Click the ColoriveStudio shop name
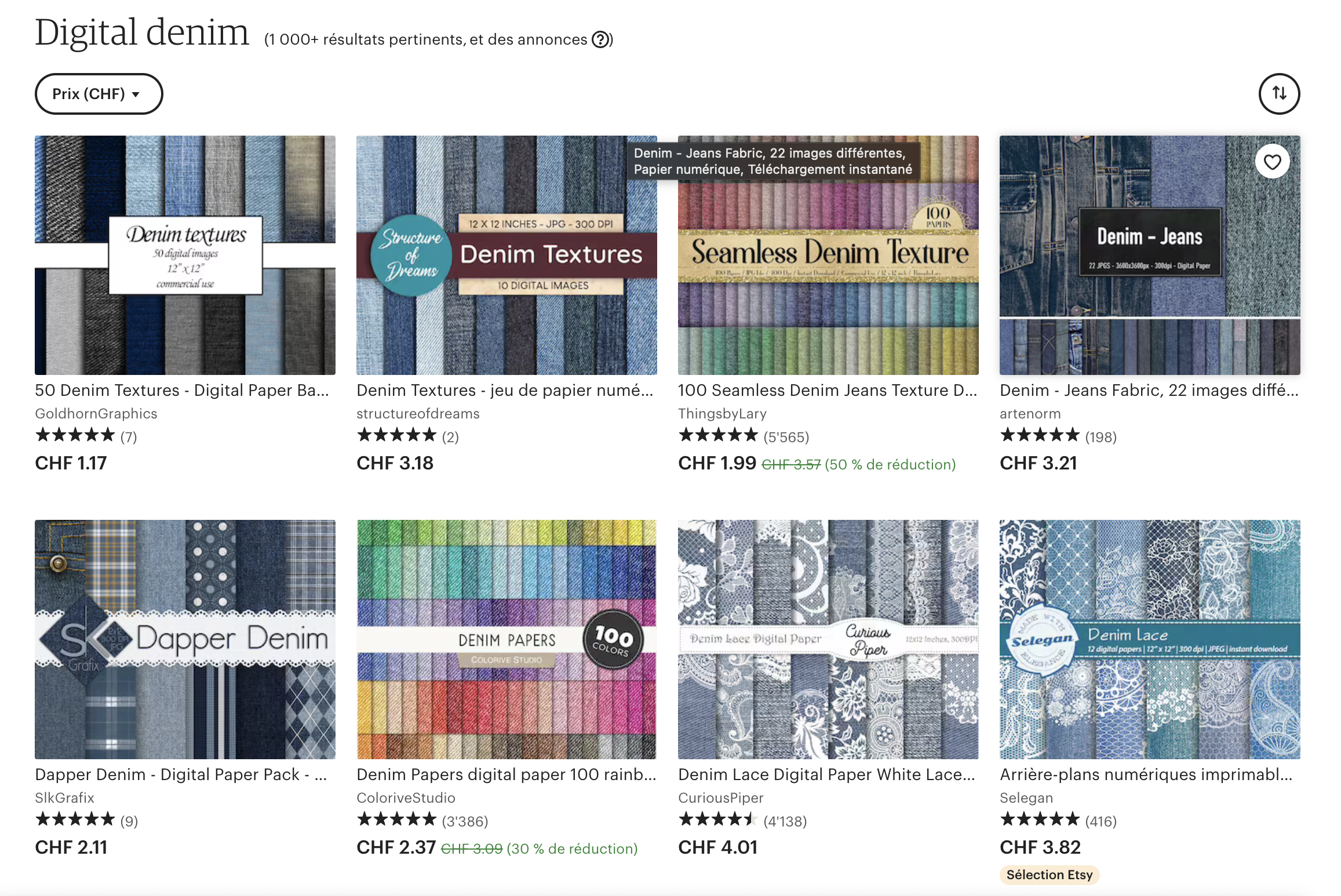 pyautogui.click(x=406, y=797)
